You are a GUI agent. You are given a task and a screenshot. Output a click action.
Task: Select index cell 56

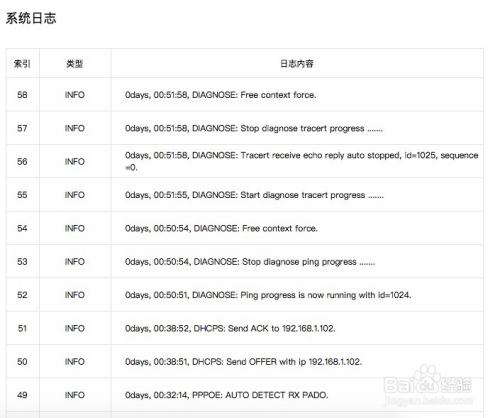22,161
